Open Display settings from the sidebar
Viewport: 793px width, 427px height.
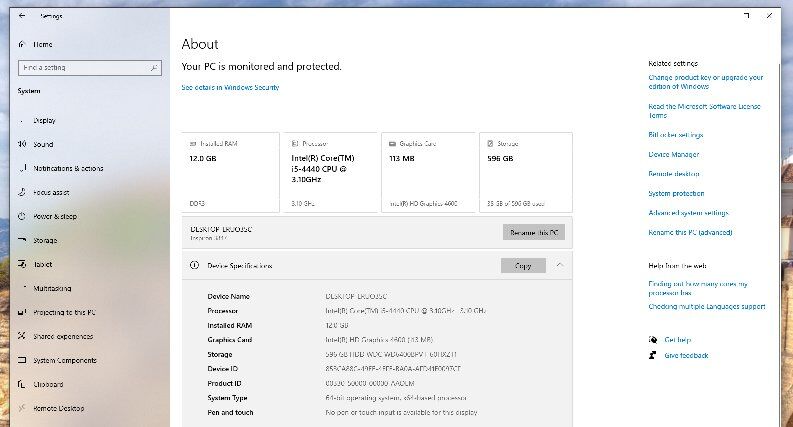coord(44,120)
